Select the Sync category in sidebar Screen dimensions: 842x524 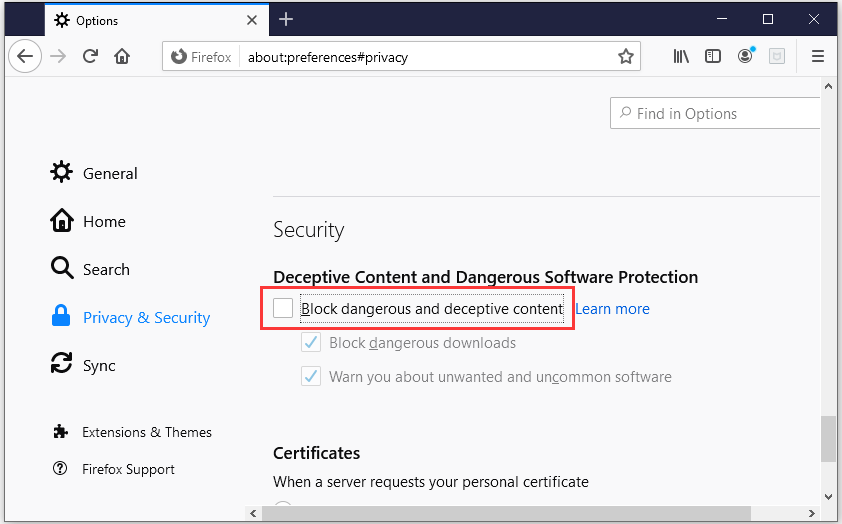83,364
